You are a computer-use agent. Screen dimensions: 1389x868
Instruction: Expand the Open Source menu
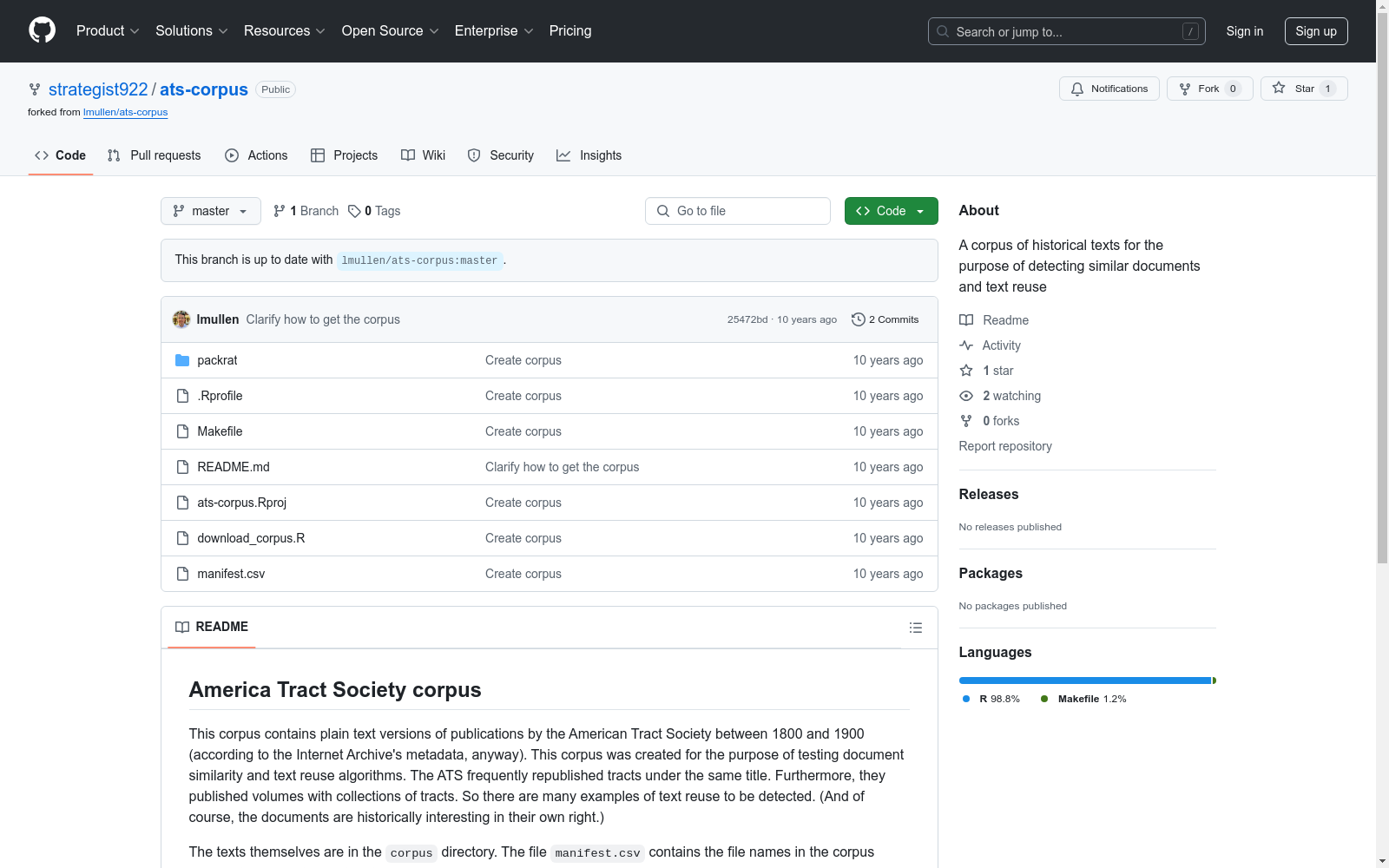pos(391,31)
